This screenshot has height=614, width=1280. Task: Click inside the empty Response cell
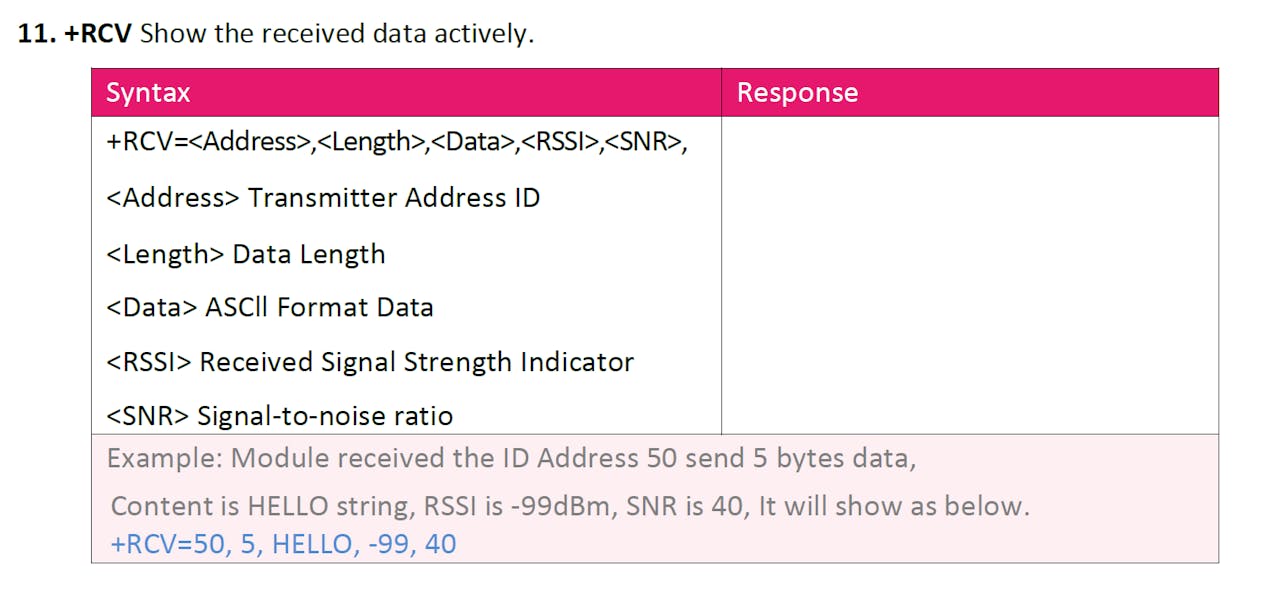[968, 275]
